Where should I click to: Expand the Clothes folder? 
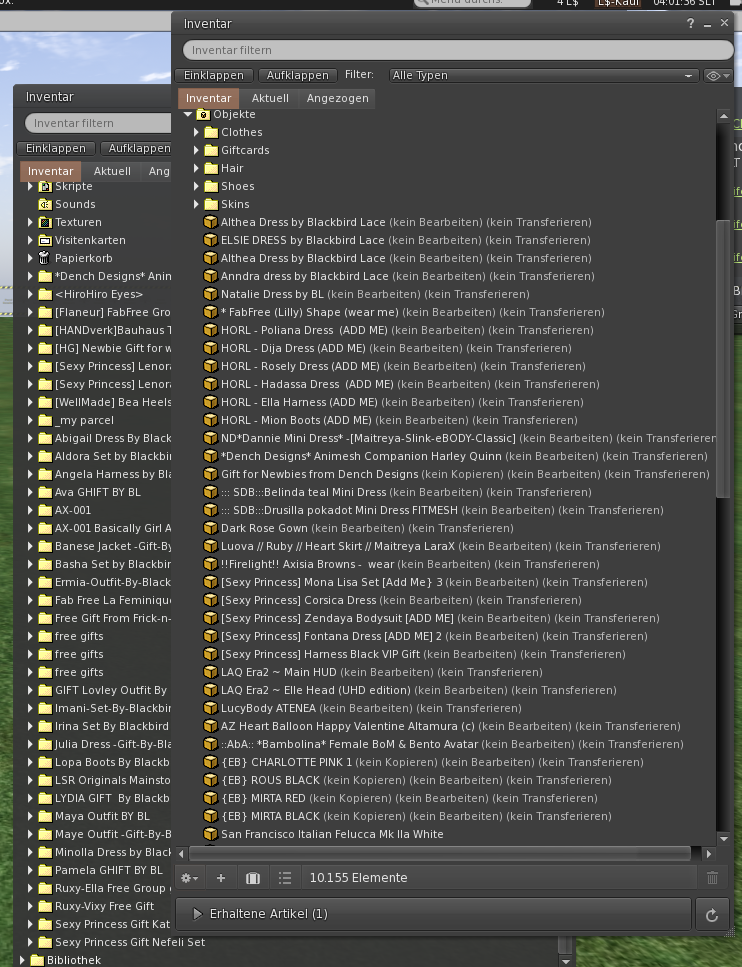point(196,132)
